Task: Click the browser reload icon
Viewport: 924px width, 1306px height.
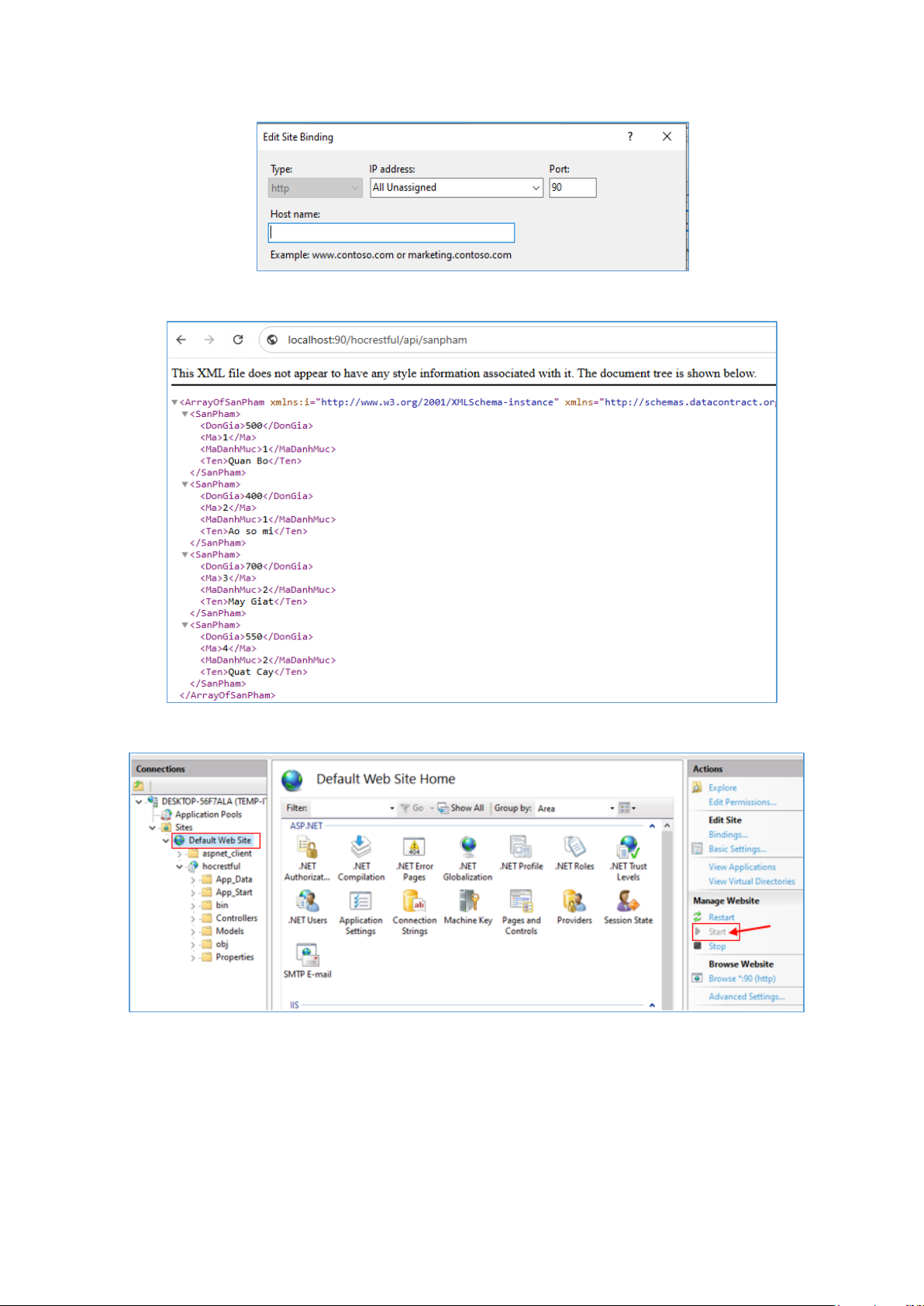Action: [238, 339]
